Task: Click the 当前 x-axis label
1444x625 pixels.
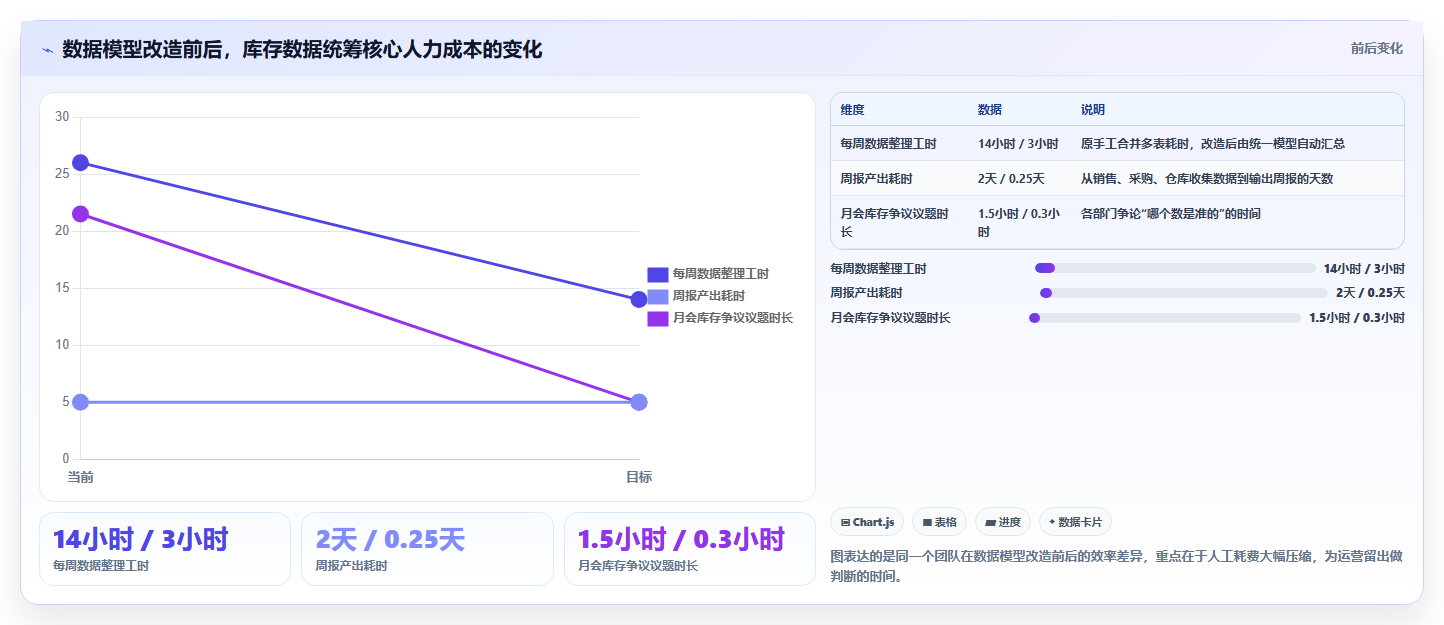Action: click(x=81, y=477)
